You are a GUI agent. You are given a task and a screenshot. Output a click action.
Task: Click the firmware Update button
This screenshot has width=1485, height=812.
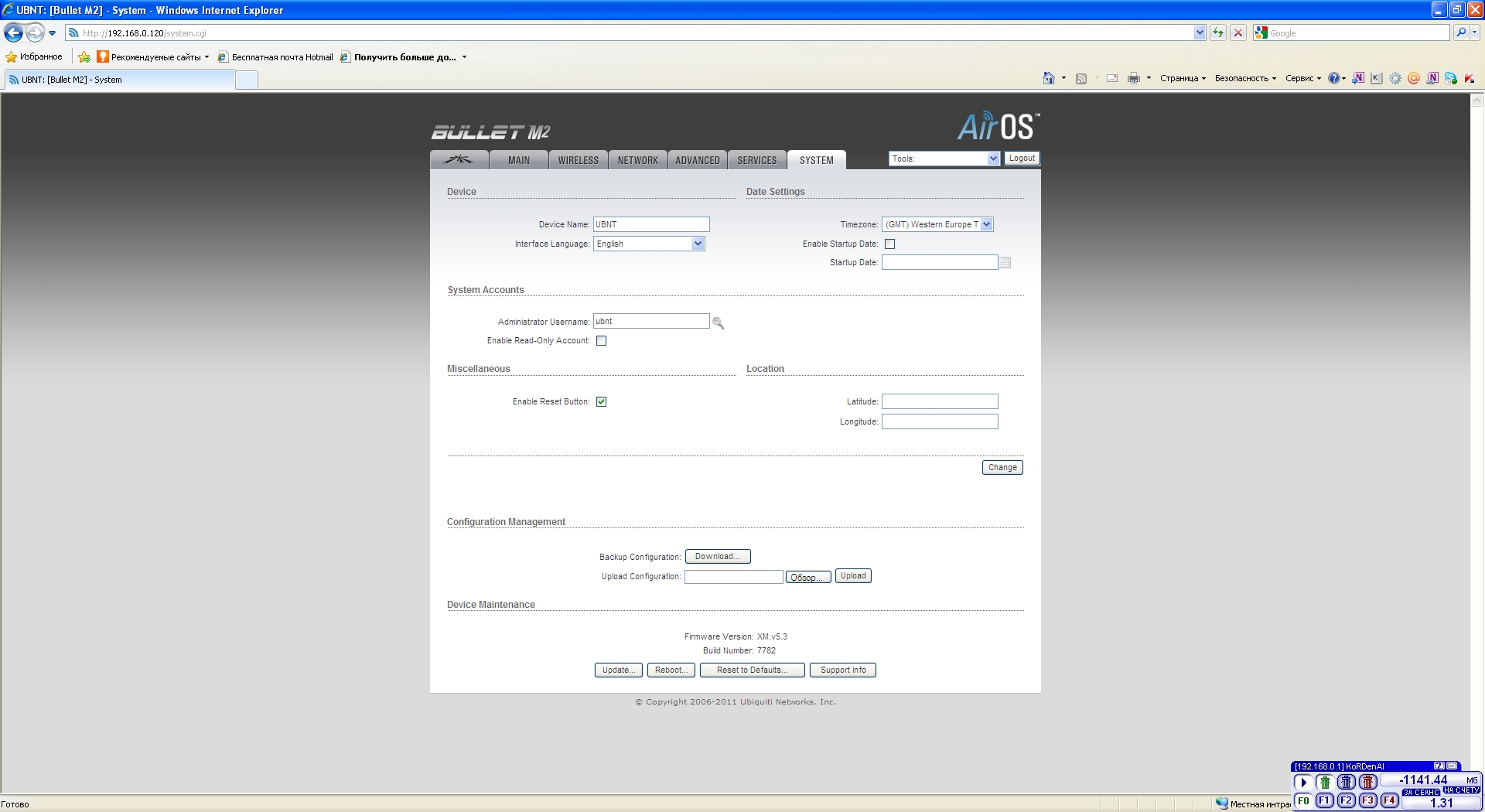[619, 670]
